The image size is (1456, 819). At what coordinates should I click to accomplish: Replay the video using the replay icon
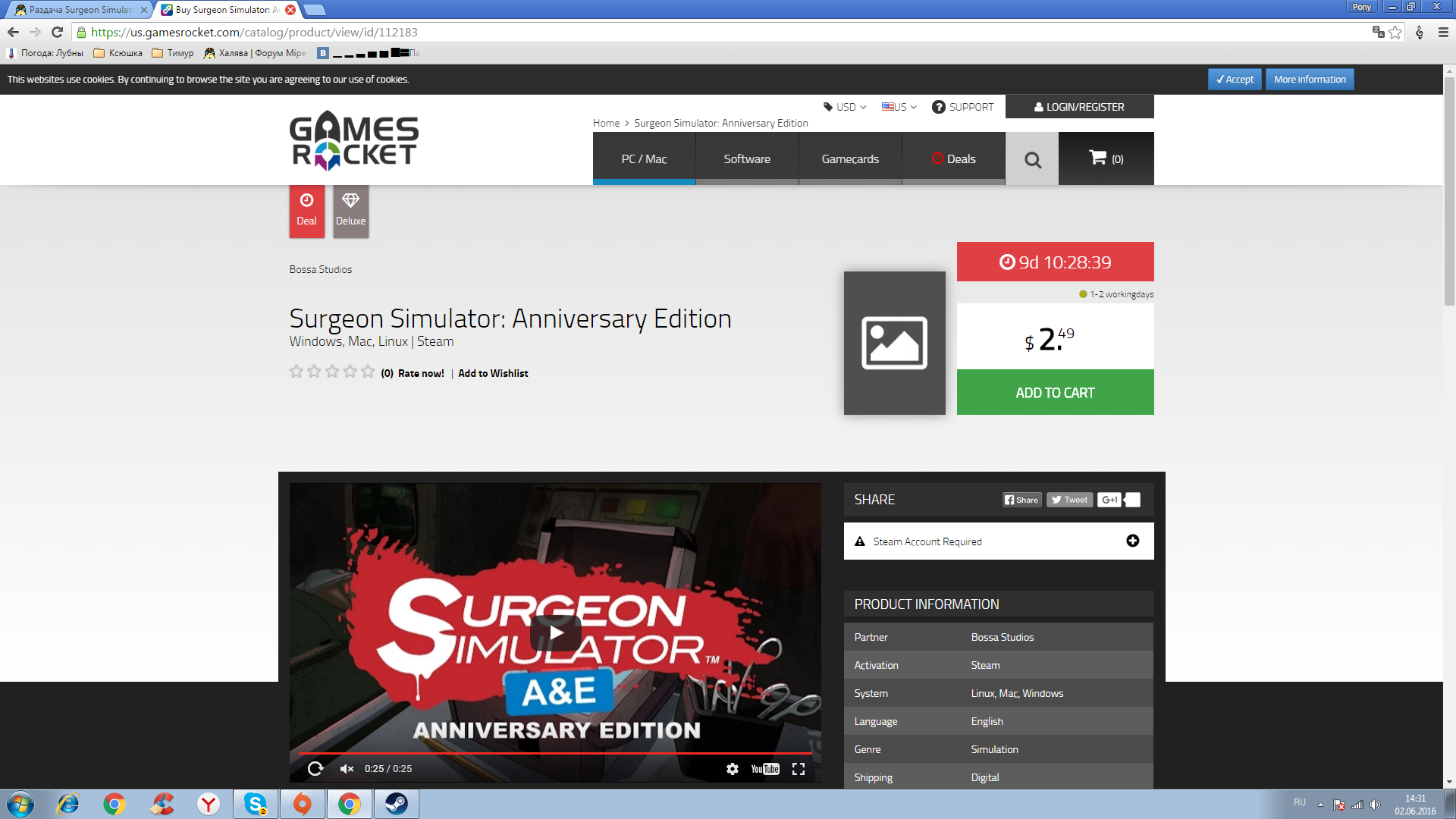point(315,769)
